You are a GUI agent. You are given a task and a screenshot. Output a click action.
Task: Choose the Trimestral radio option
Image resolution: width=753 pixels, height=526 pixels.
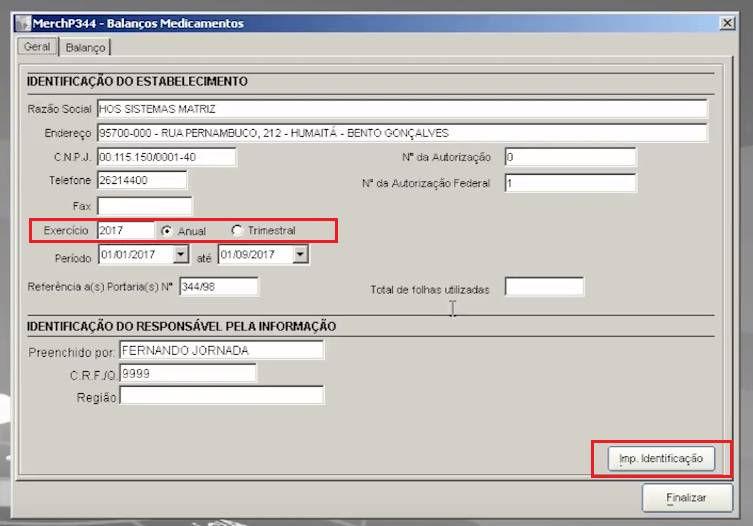pyautogui.click(x=237, y=231)
